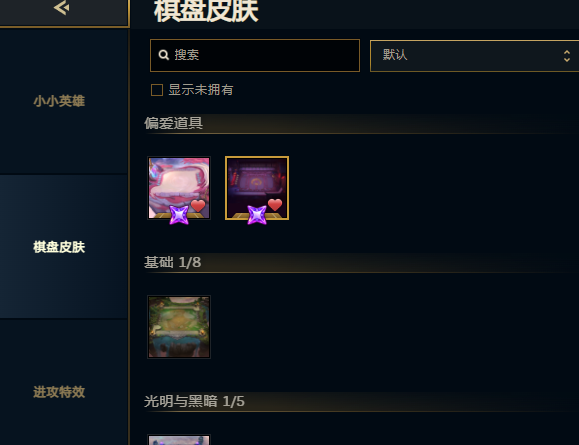The height and width of the screenshot is (445, 579).
Task: Click the 光明与黑暗 1/5 section header
Action: point(194,401)
